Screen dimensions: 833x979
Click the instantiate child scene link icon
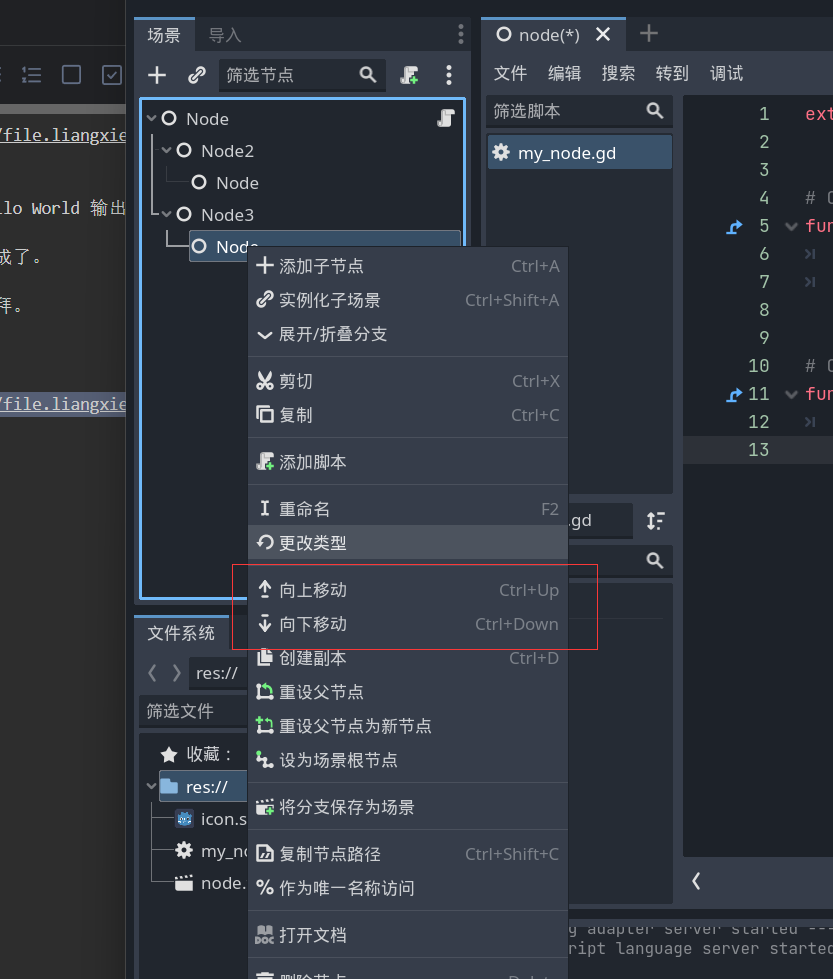tap(197, 75)
